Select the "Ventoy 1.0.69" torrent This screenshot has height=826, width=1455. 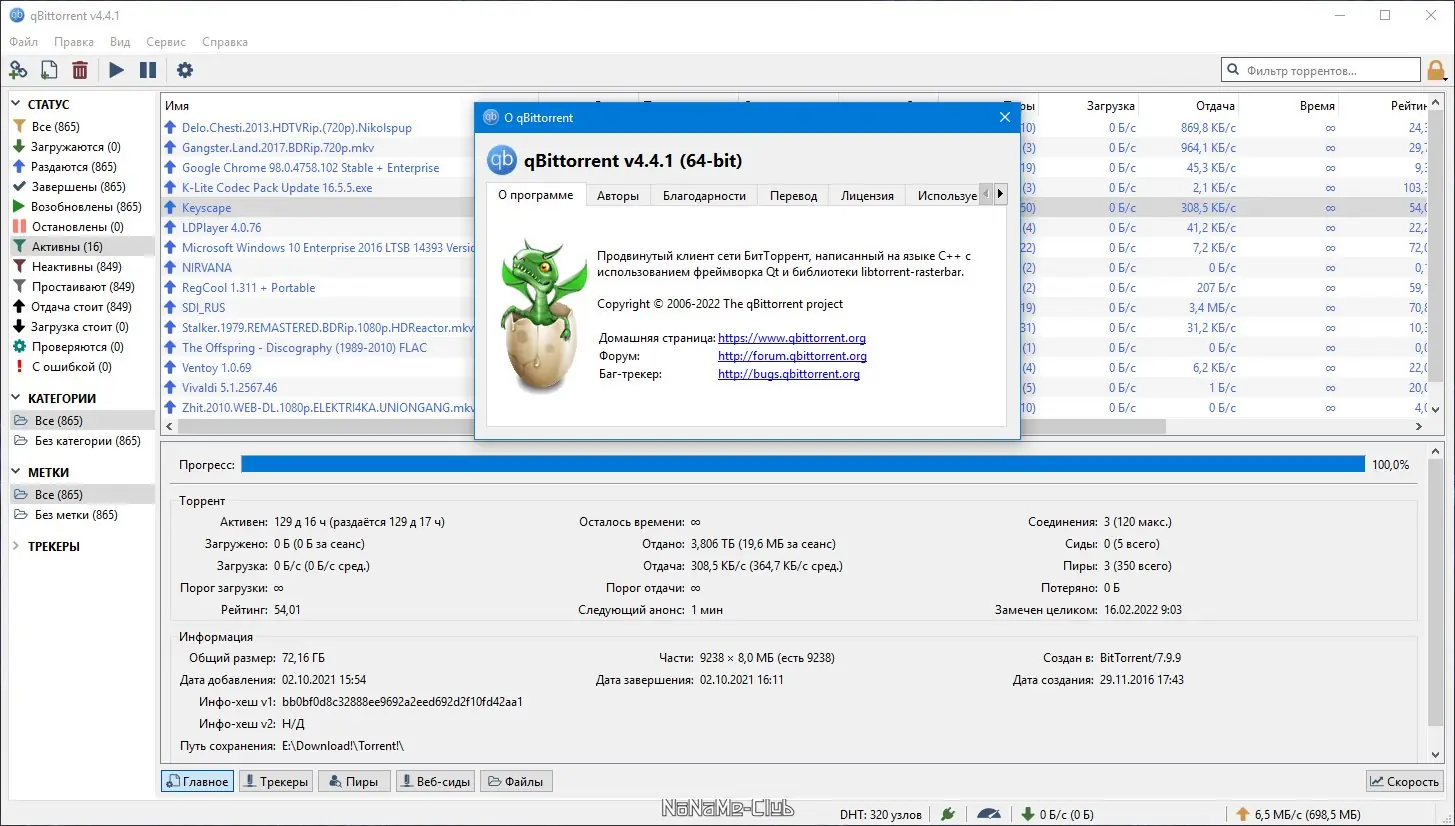click(x=216, y=368)
